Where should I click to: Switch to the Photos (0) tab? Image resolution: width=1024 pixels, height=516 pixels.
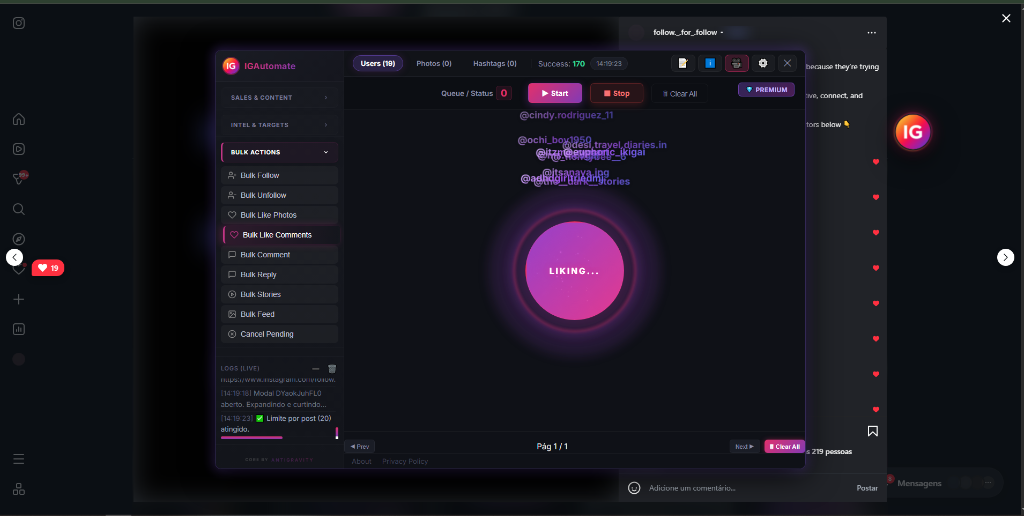pyautogui.click(x=434, y=63)
